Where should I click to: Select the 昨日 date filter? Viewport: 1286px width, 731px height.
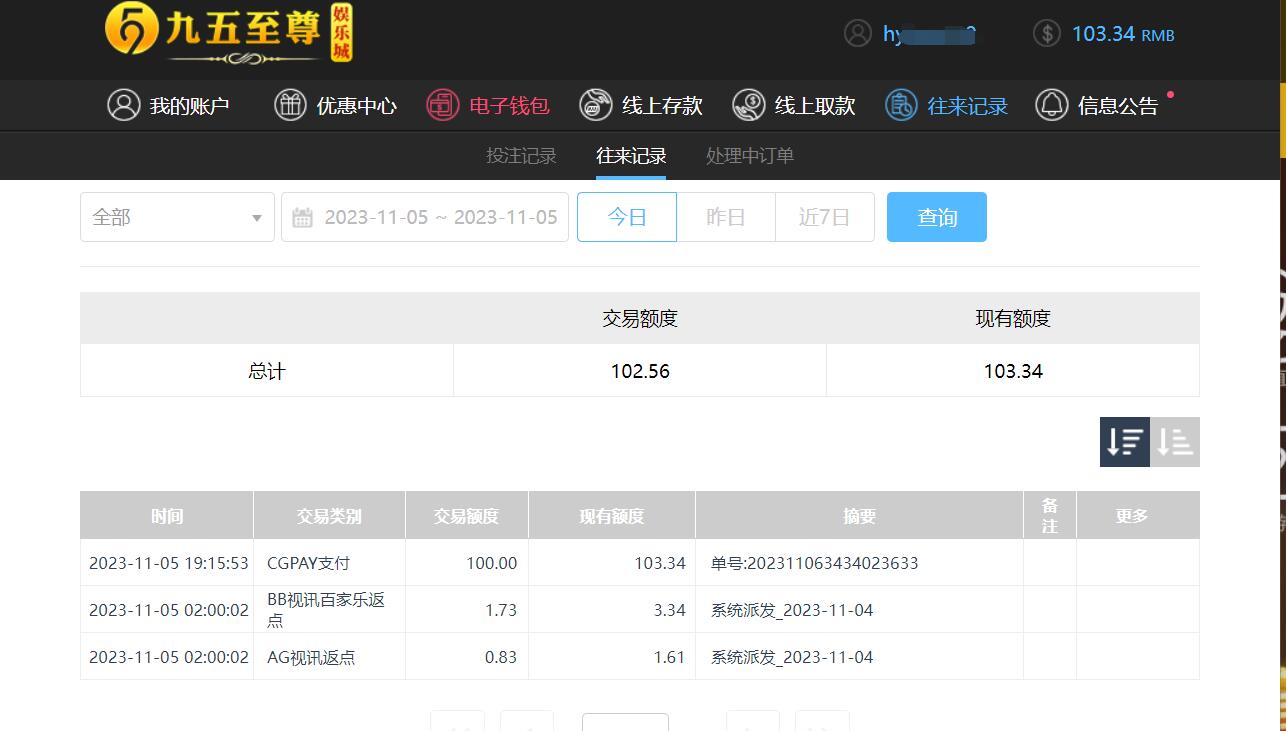coord(726,217)
